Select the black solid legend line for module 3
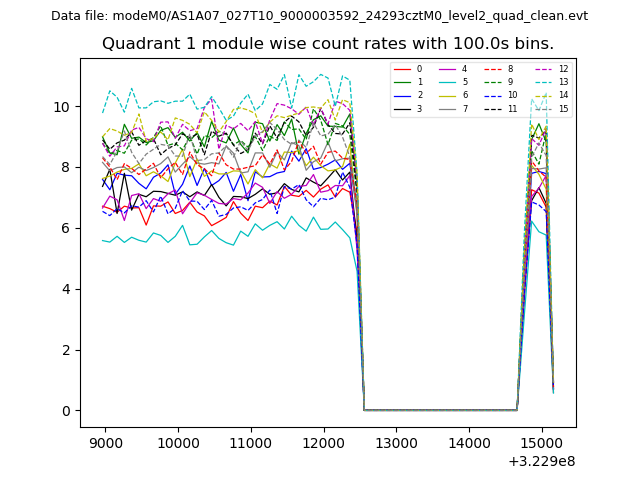Viewport: 640px width, 480px height. click(402, 108)
